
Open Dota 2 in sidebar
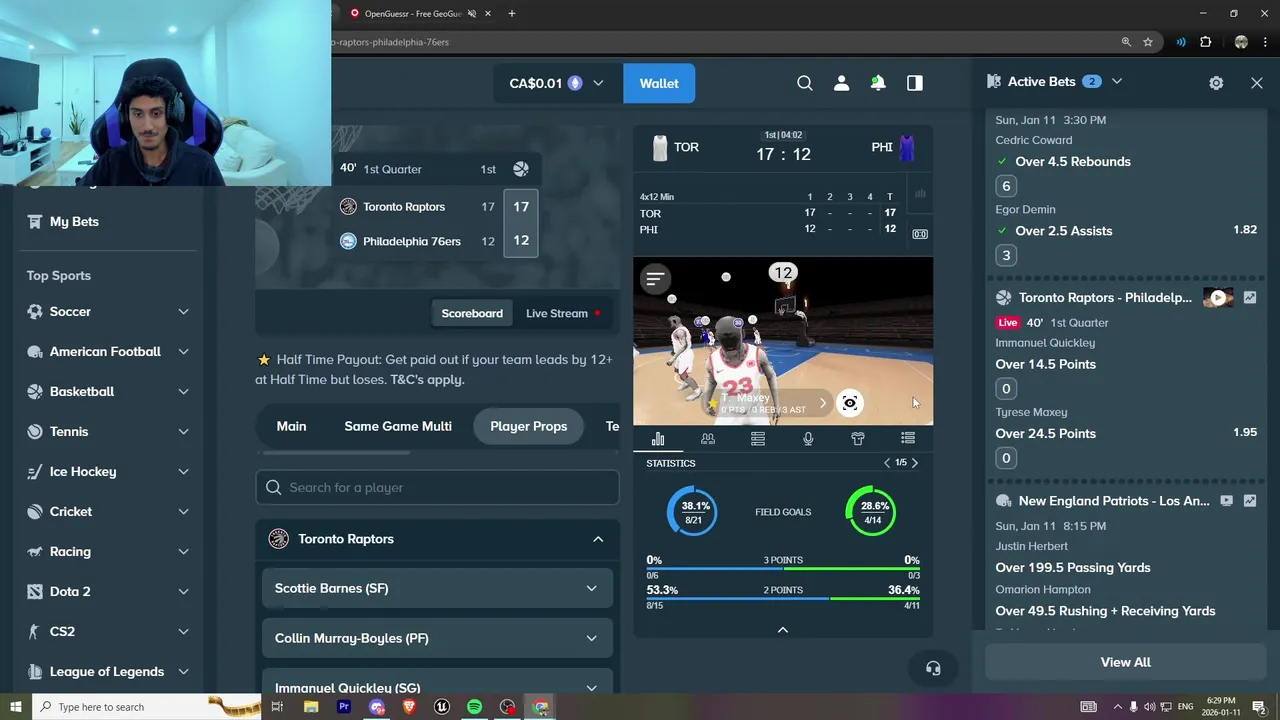tap(70, 591)
